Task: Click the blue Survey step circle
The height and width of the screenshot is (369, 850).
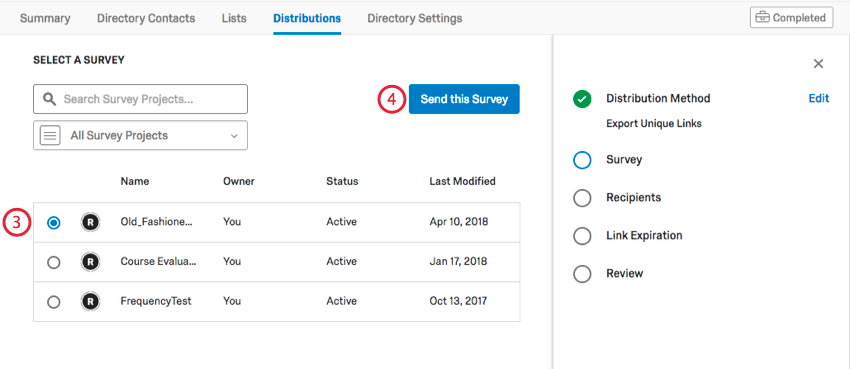Action: [x=582, y=160]
